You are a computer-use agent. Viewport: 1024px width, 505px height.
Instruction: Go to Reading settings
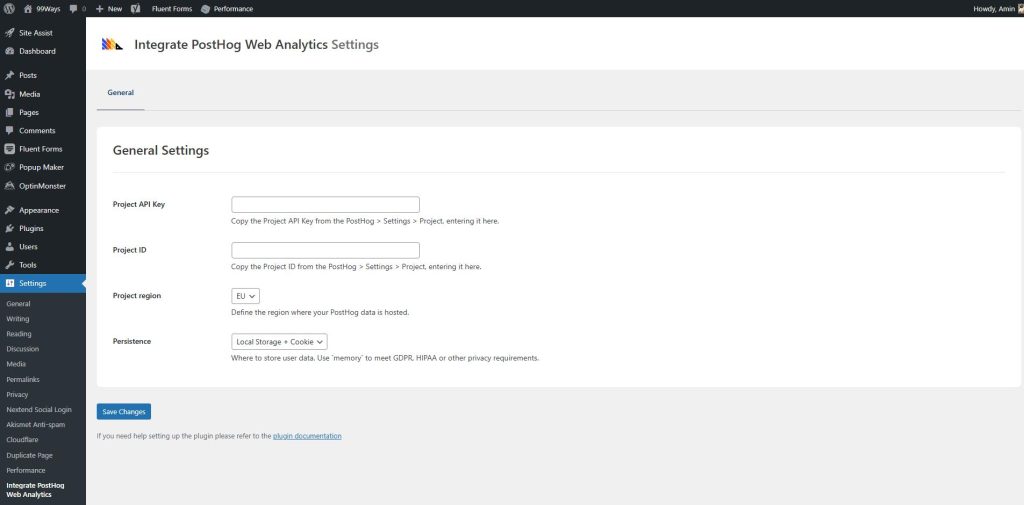(19, 334)
